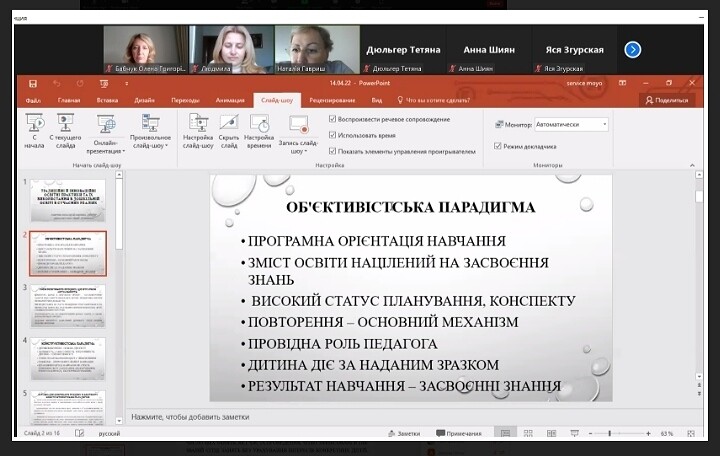Switch to the Insert ribbon tab
The width and height of the screenshot is (720, 456).
coord(107,100)
